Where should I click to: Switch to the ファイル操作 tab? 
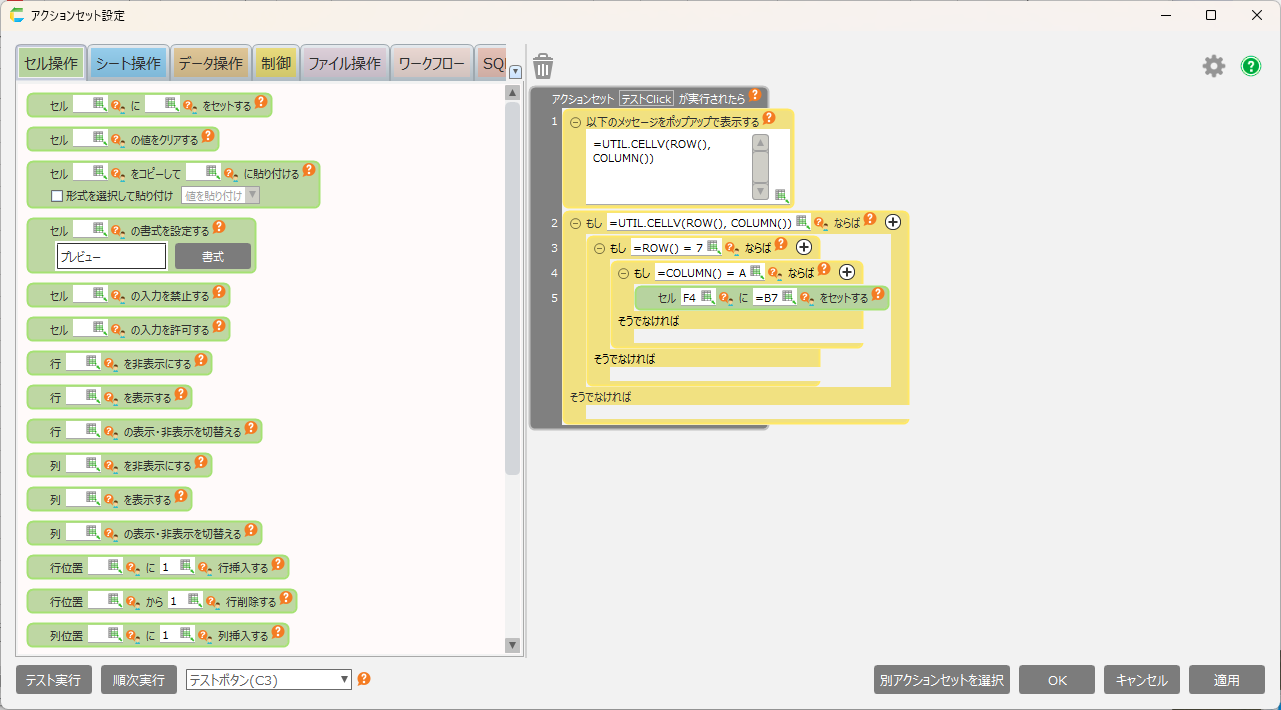(344, 63)
